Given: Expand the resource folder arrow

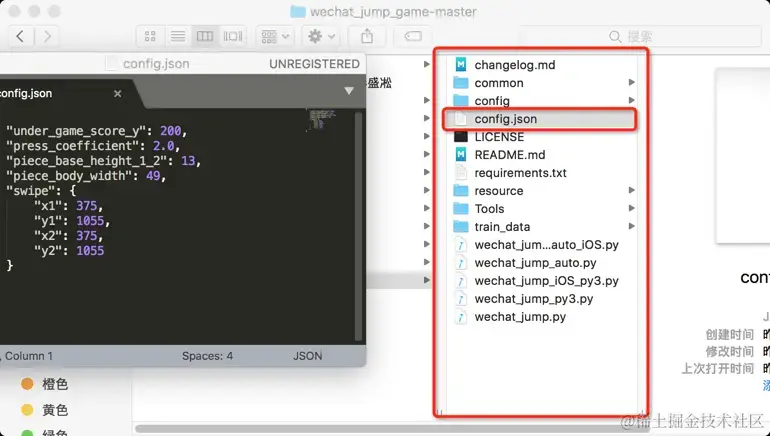Looking at the screenshot, I should (632, 190).
